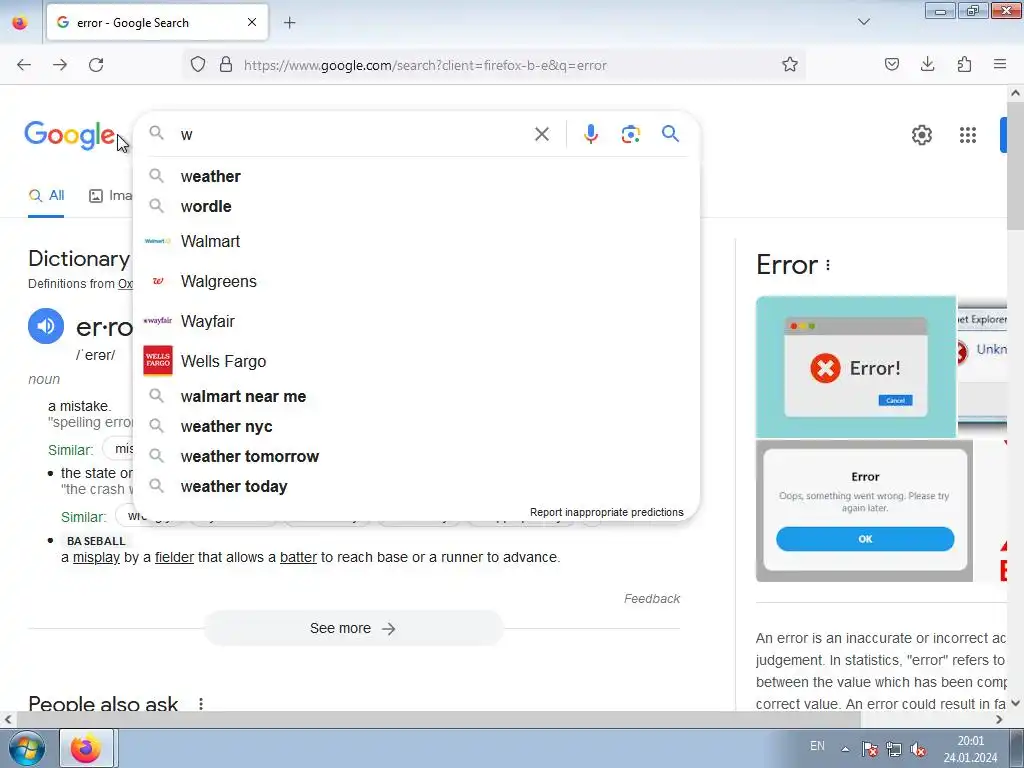Screen dimensions: 1024x768
Task: Go back to the previous page
Action: click(x=24, y=65)
